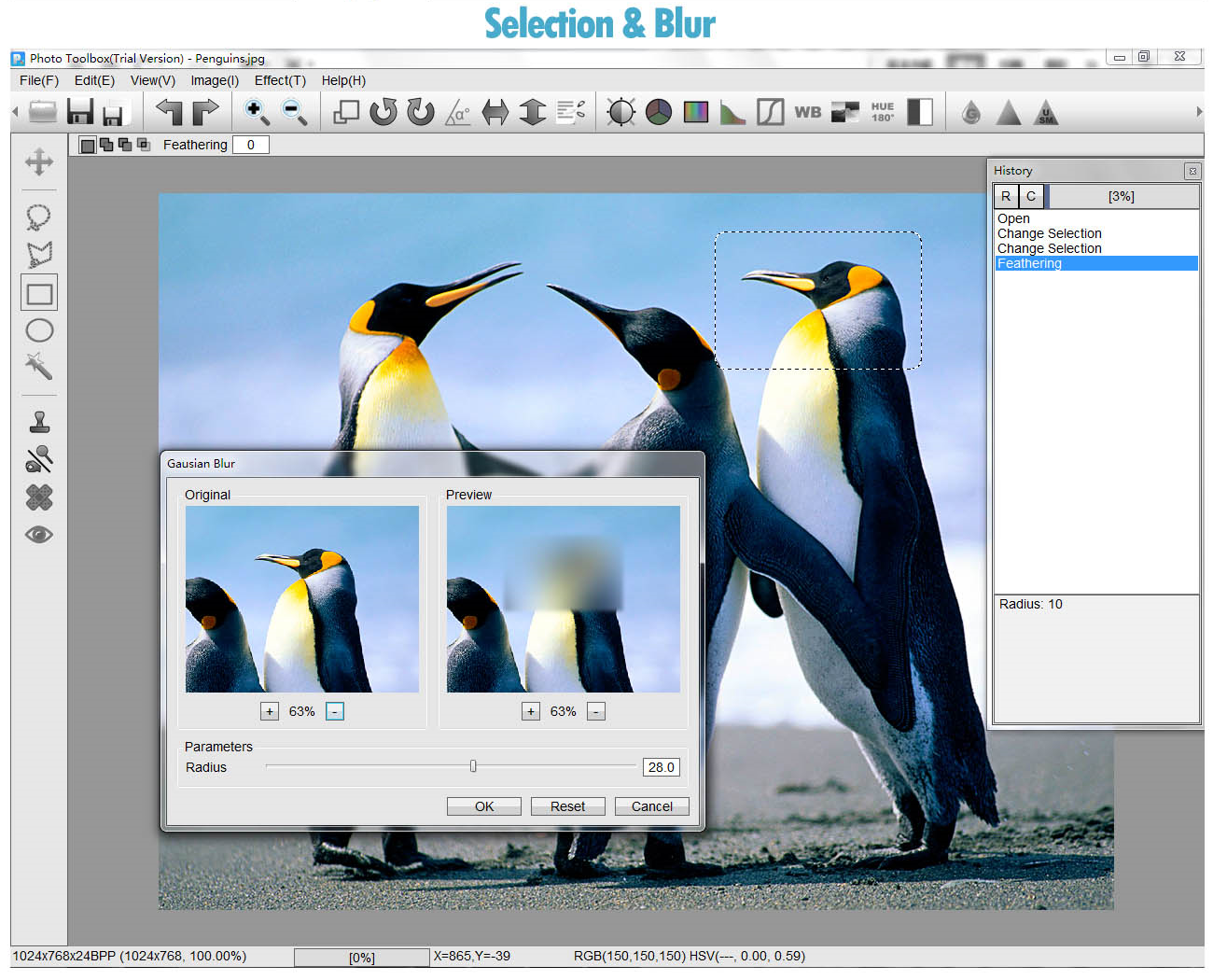Click the Radius slider handle
The width and height of the screenshot is (1213, 980).
pyautogui.click(x=473, y=766)
